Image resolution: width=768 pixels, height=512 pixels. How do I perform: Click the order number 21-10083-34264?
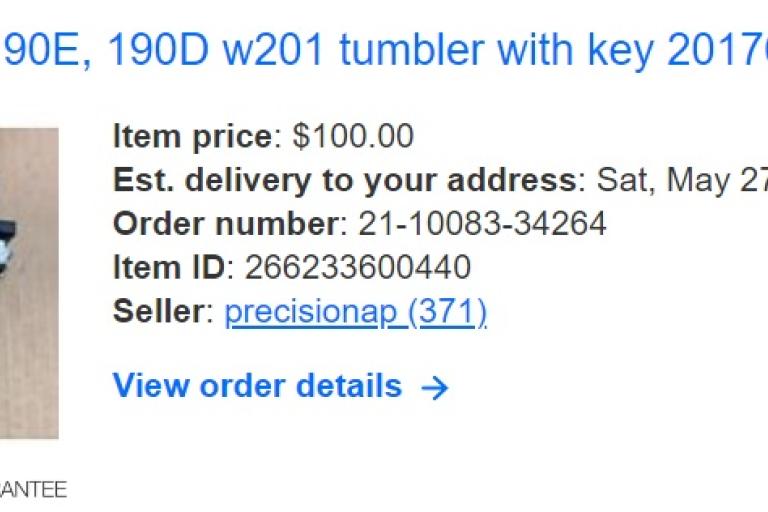click(482, 224)
